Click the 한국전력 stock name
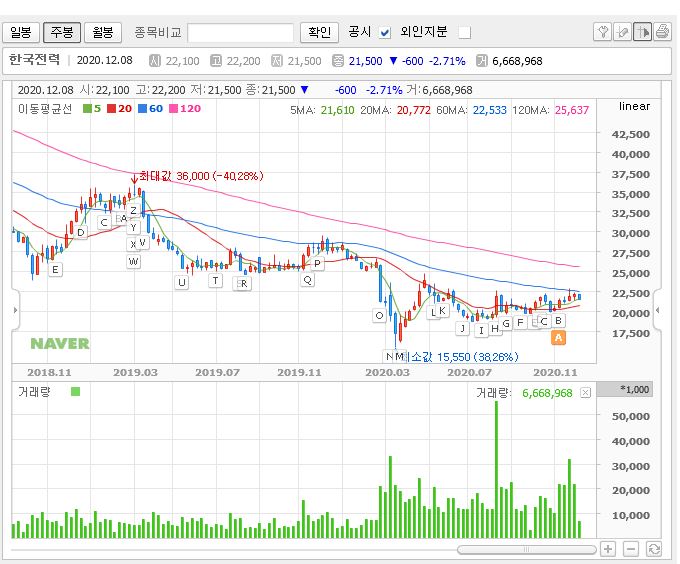680x564 pixels. [34, 60]
